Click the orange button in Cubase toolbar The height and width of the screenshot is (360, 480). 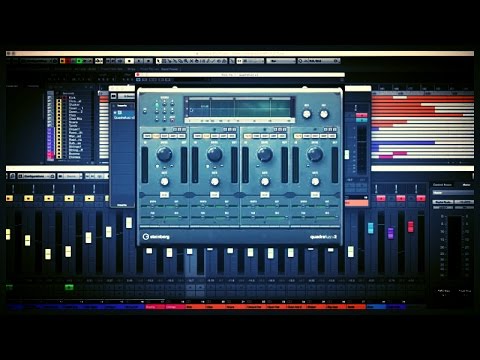[62, 61]
